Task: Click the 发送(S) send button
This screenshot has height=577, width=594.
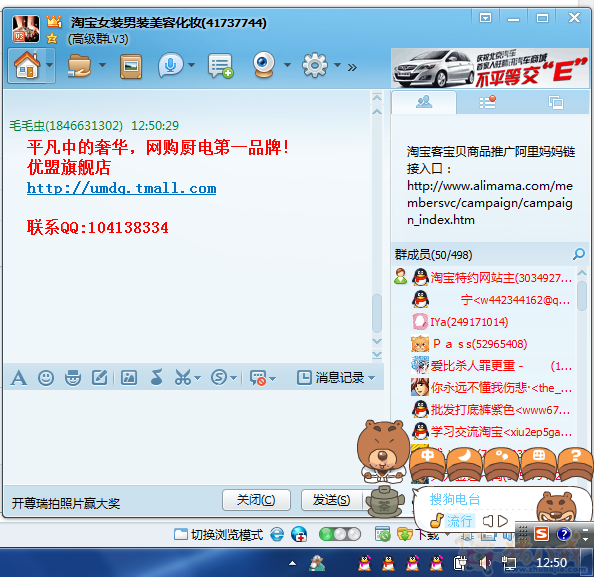Action: coord(331,500)
